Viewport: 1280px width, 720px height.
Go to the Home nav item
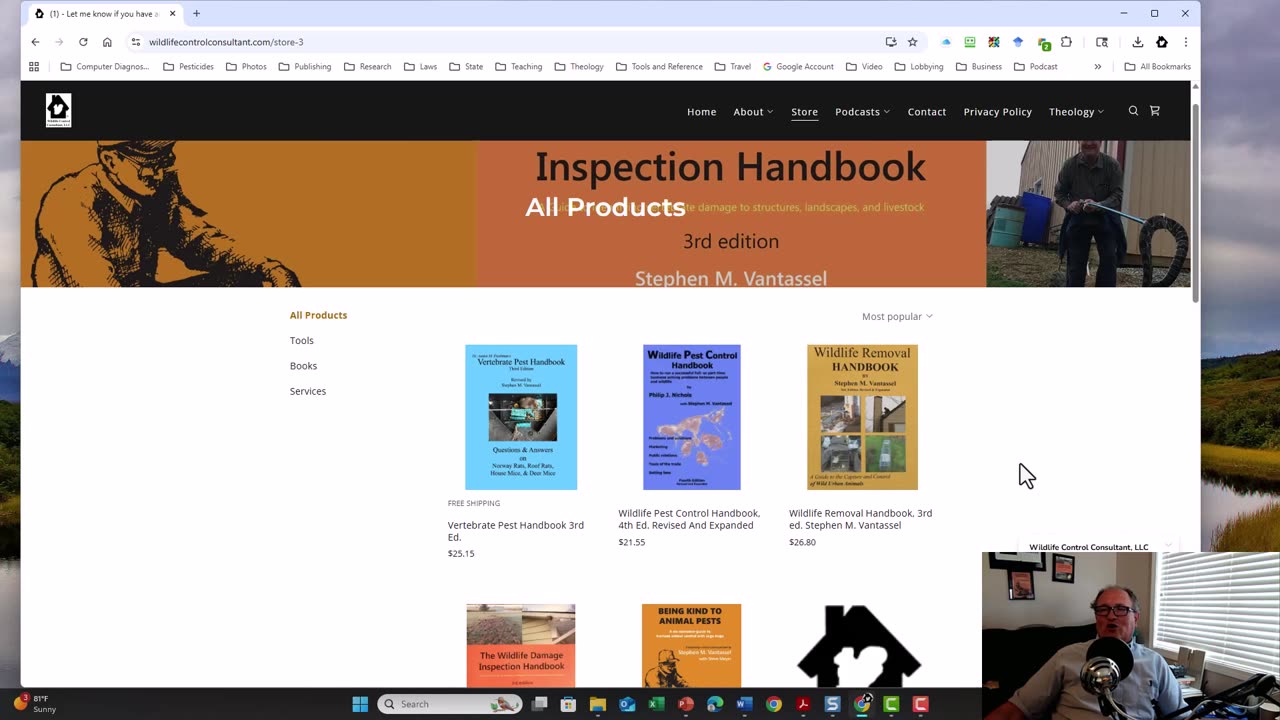coord(701,112)
